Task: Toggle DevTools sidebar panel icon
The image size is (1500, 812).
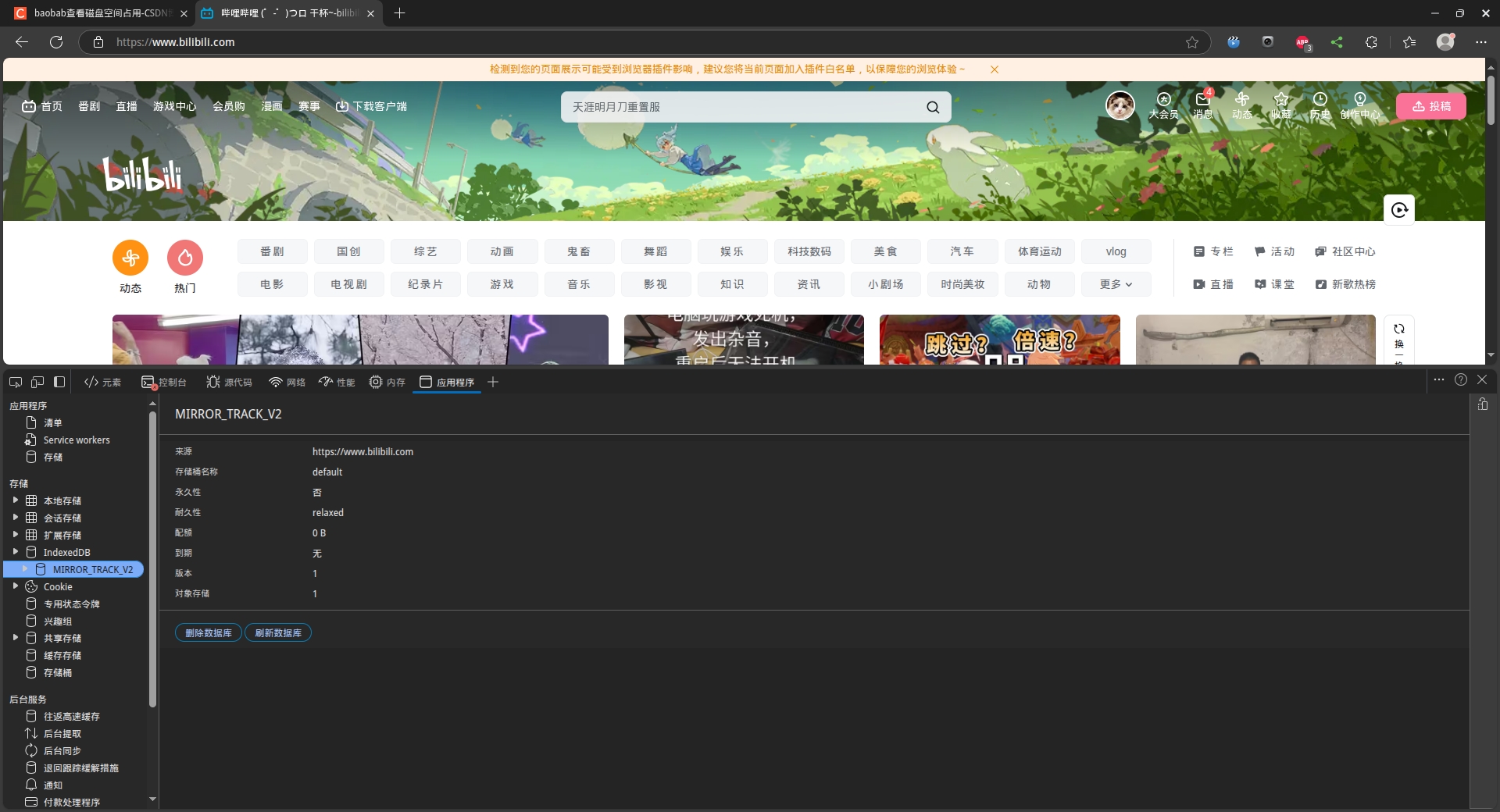Action: 59,382
